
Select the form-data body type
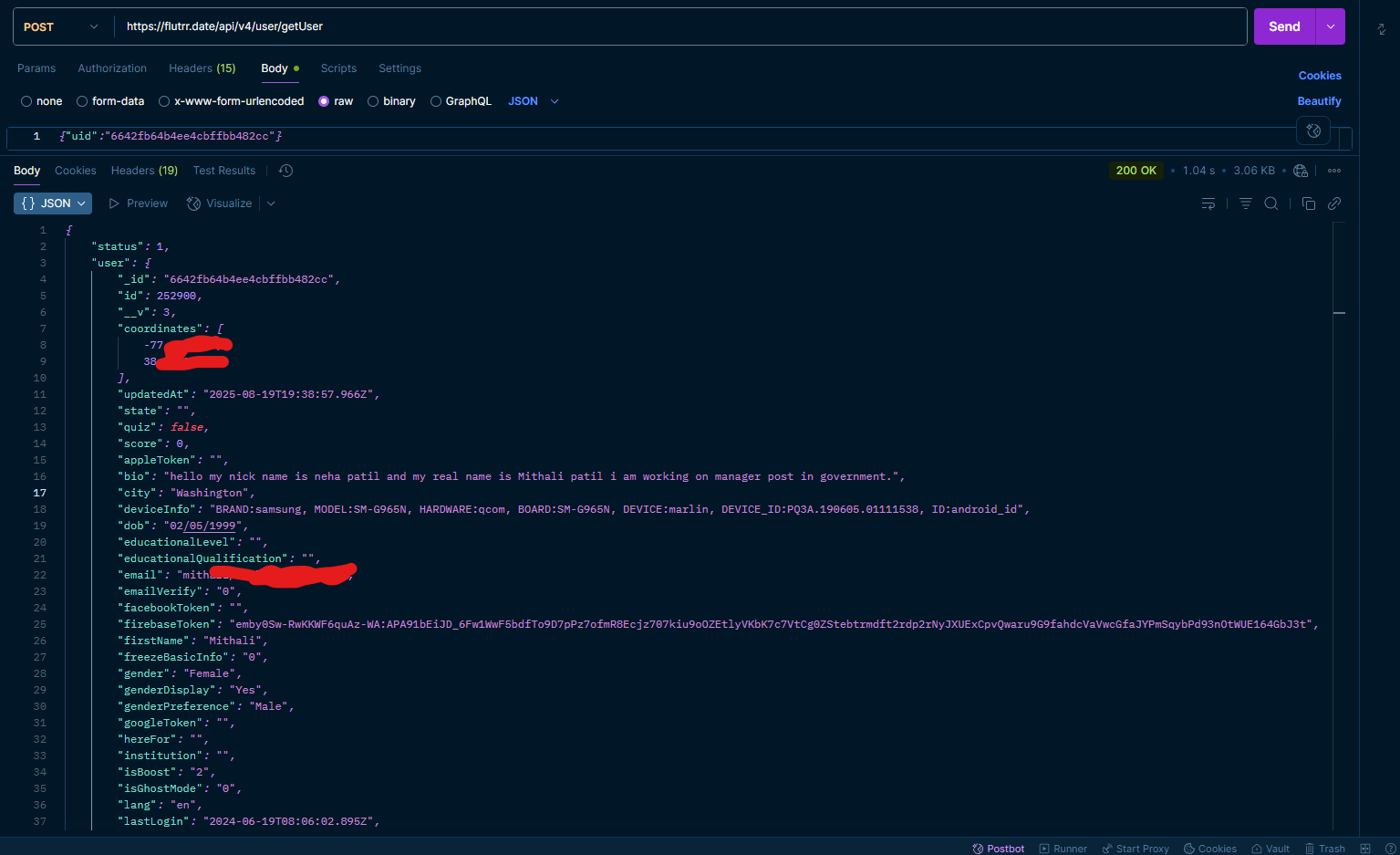pyautogui.click(x=110, y=101)
